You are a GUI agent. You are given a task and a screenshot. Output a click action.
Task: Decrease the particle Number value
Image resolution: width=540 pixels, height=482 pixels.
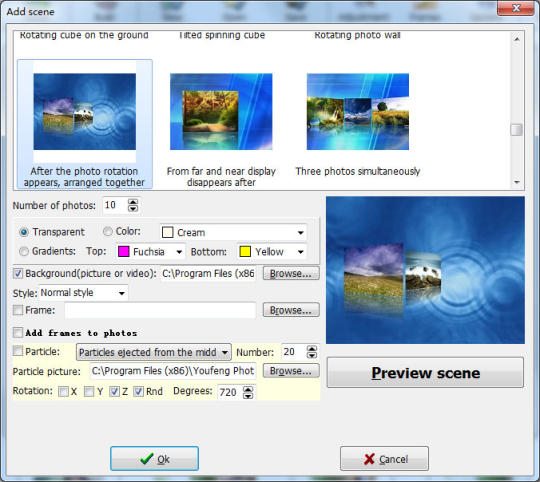tap(312, 356)
